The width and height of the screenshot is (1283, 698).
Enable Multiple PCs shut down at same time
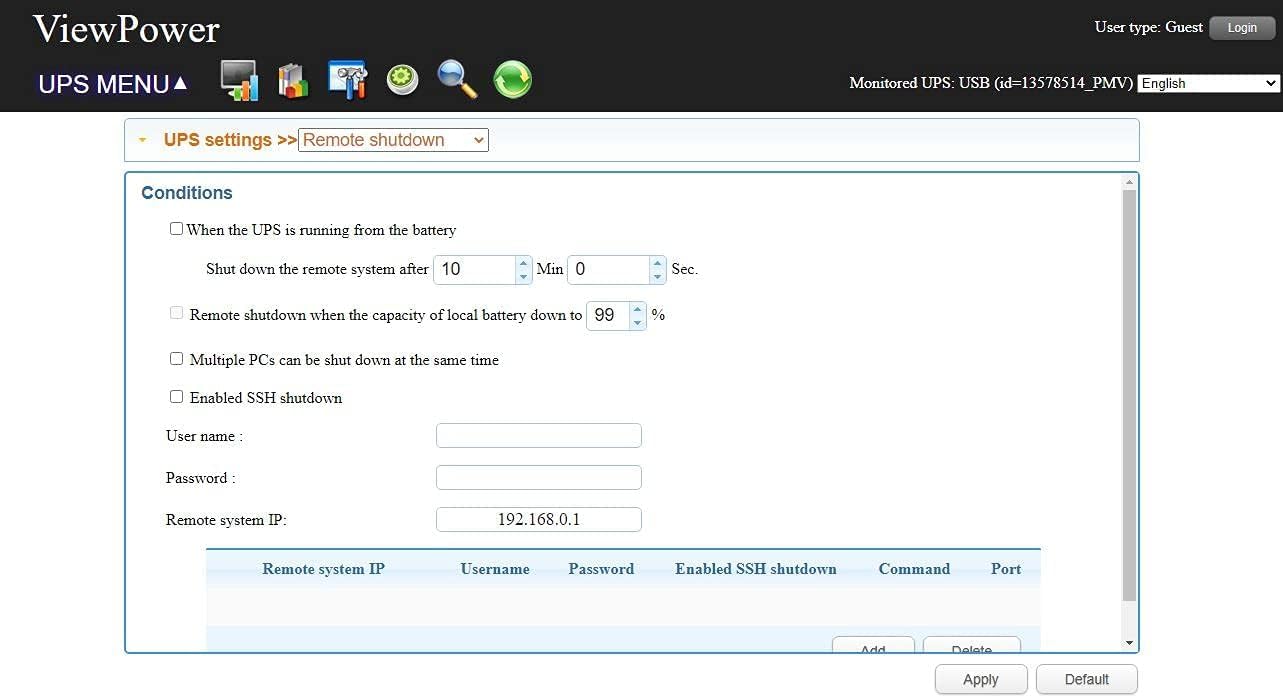click(x=176, y=358)
